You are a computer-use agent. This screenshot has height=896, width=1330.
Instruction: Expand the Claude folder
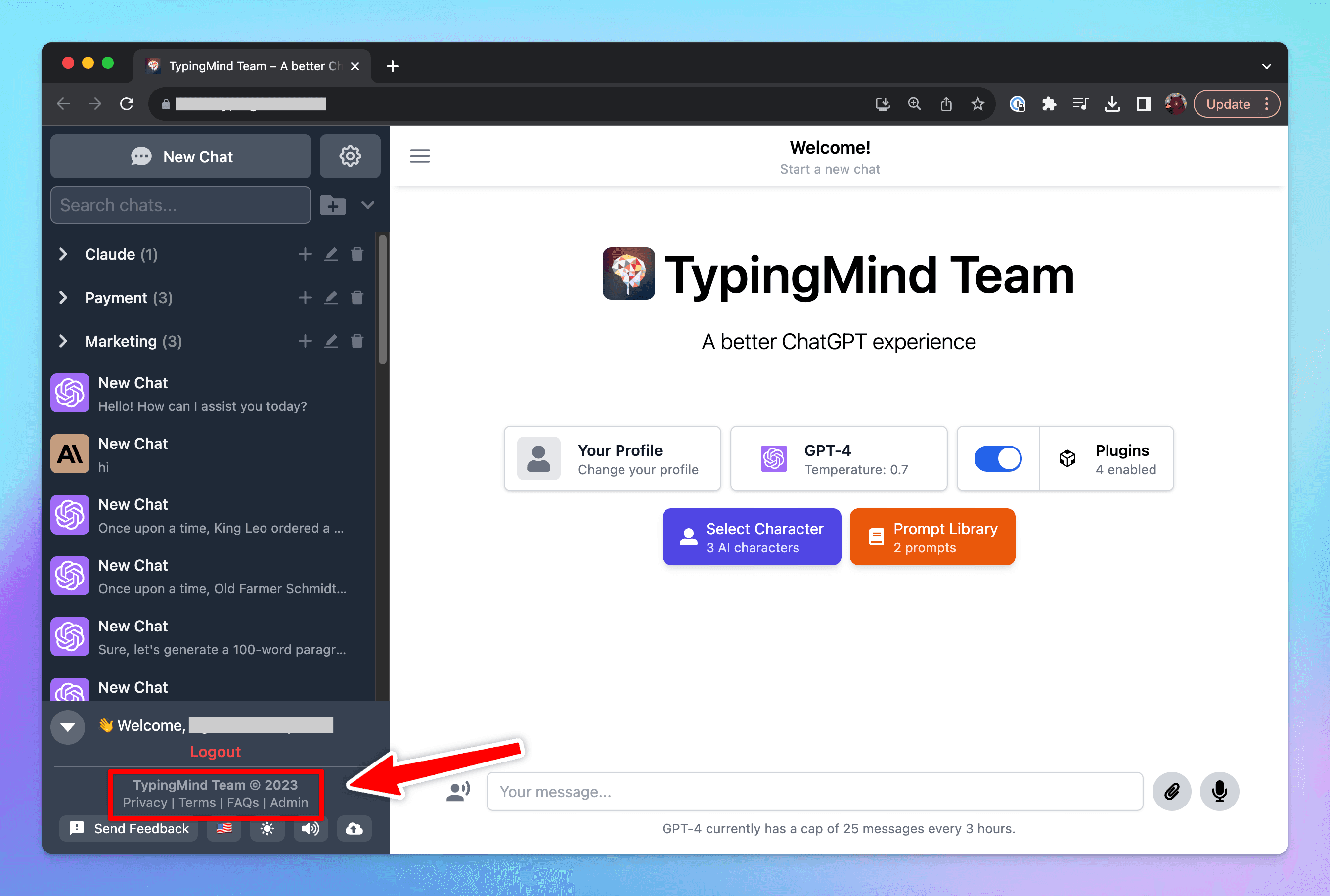pyautogui.click(x=63, y=254)
